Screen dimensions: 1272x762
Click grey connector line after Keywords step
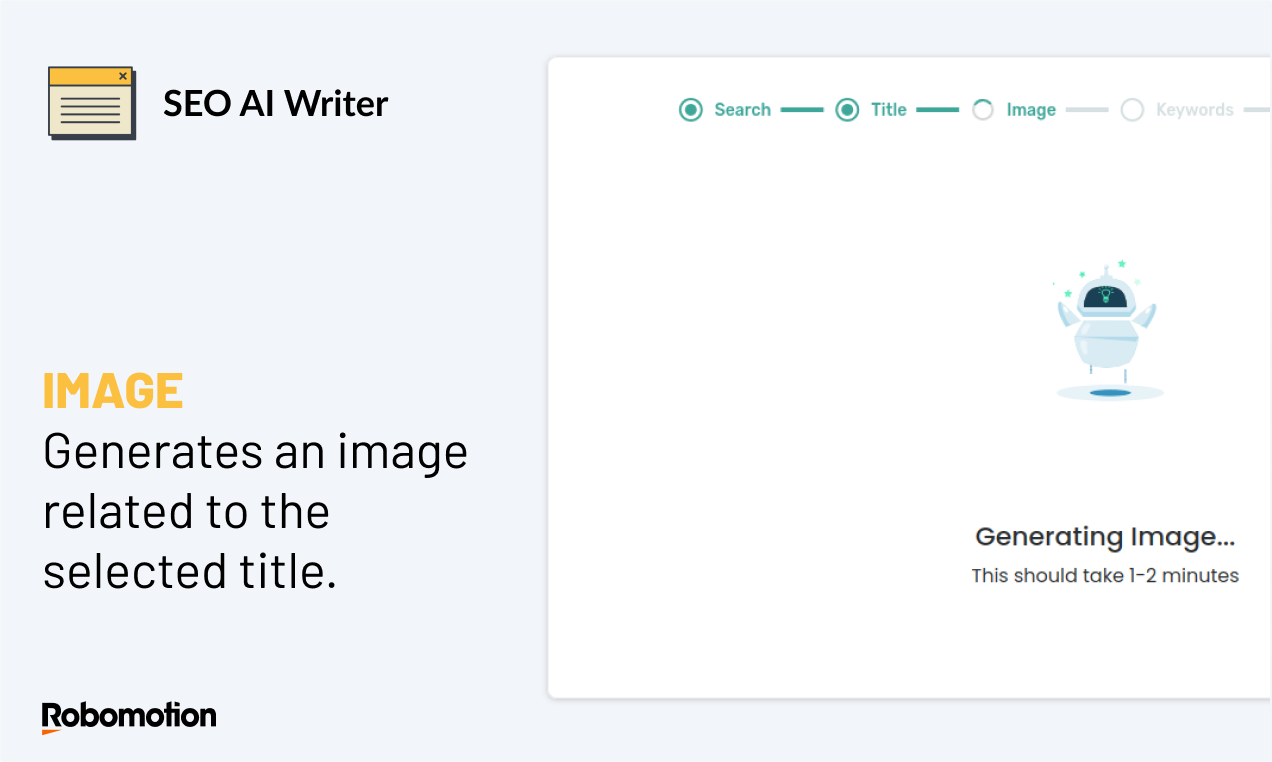click(1257, 110)
